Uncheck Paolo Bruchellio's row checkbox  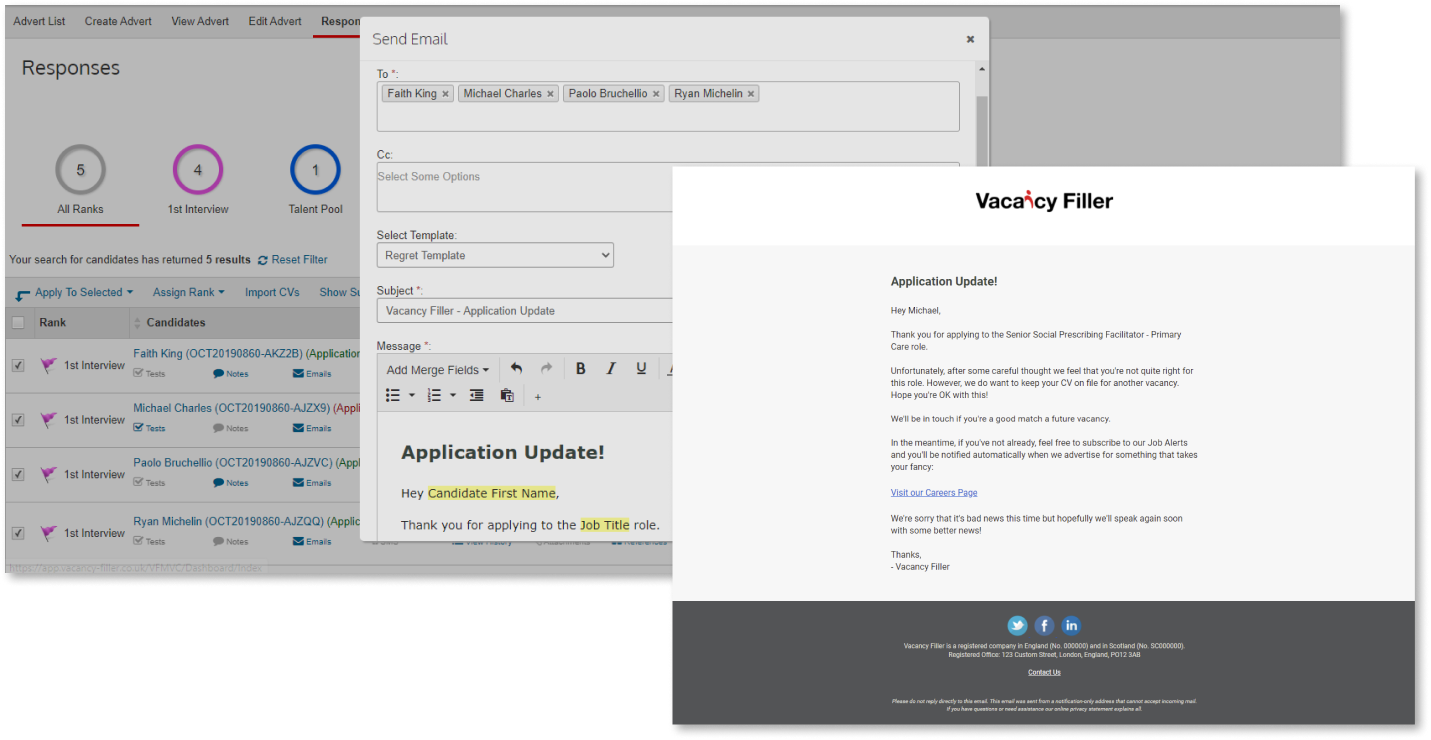click(x=18, y=475)
